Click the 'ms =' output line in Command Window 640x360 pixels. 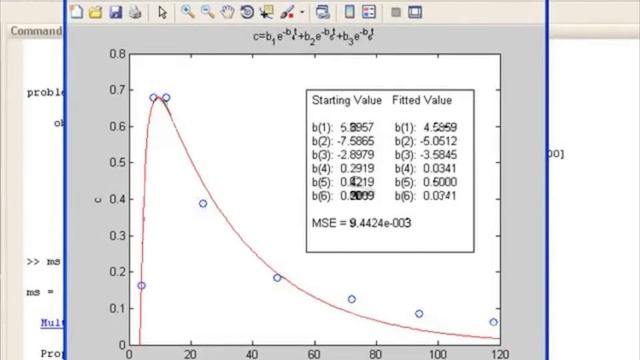pyautogui.click(x=40, y=293)
